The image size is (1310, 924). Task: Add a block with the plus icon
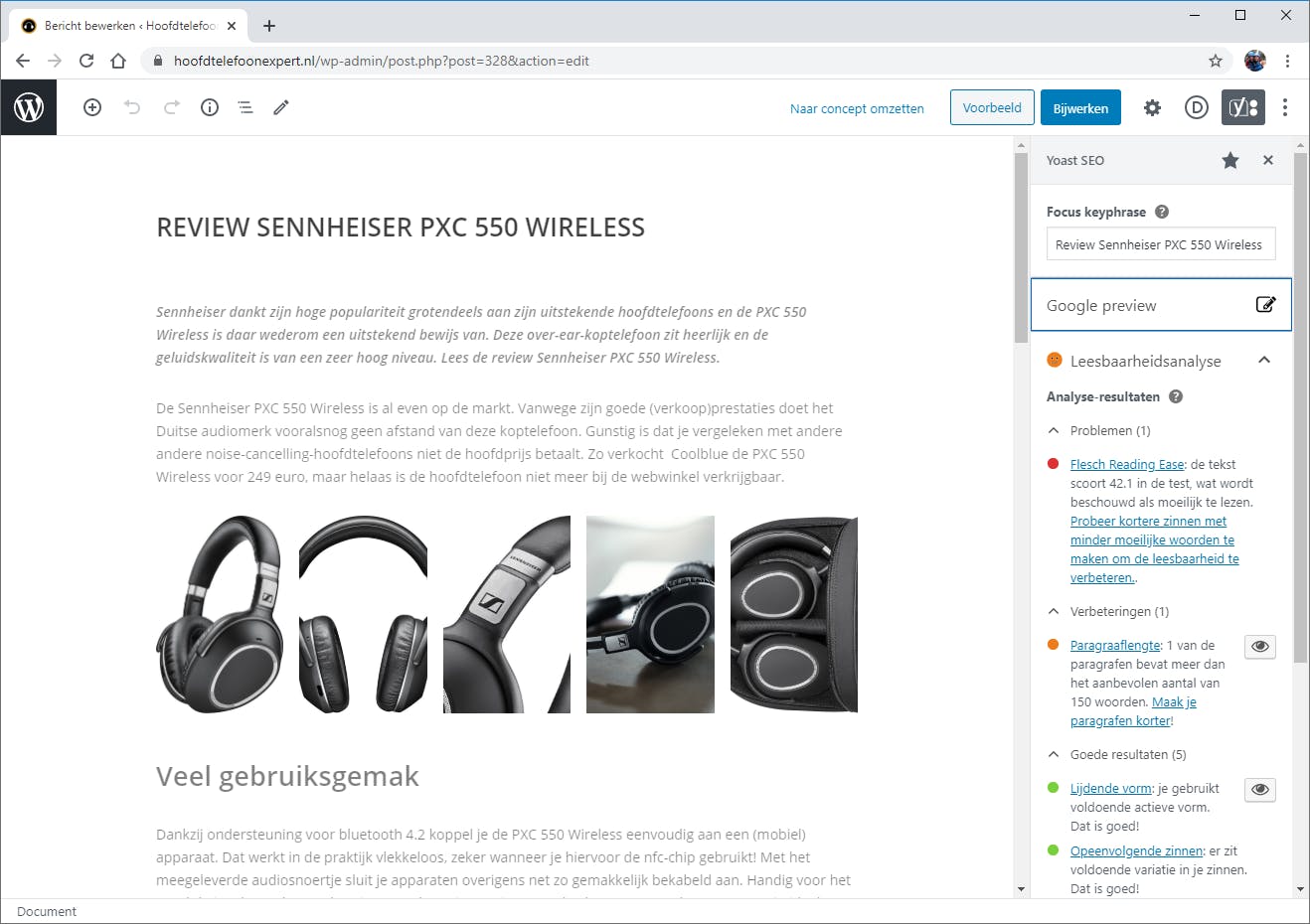point(92,107)
